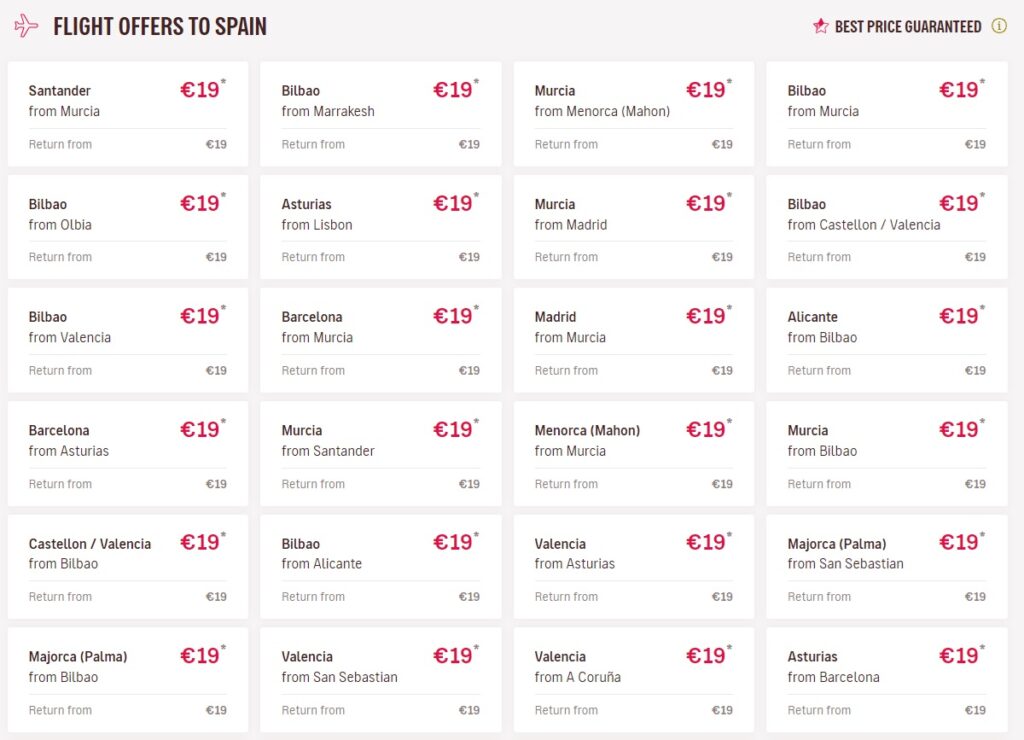Image resolution: width=1024 pixels, height=740 pixels.
Task: Open the Bilbao from Olbia offer
Action: 128,226
